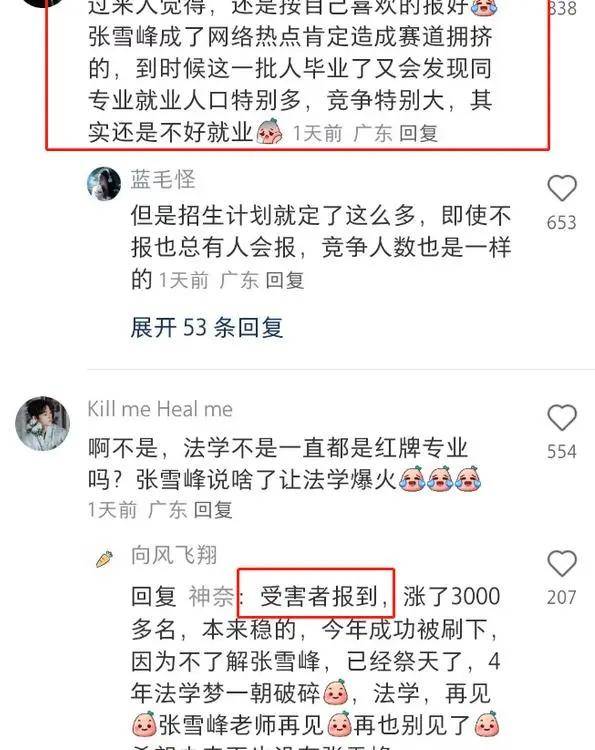
Task: Tap 回复 on the top highlighted comment
Action: [418, 133]
